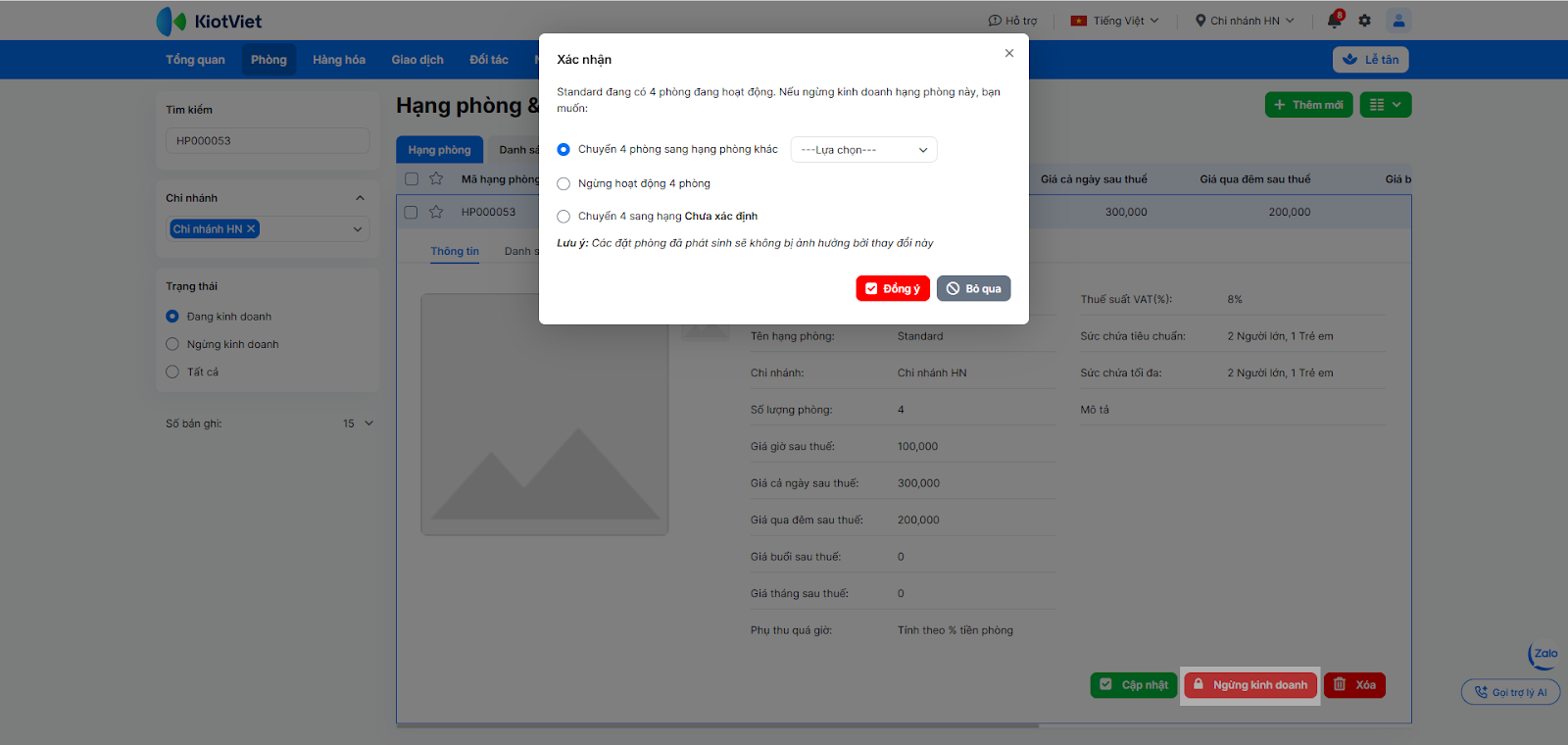Screen dimensions: 1568x745
Task: Click the 'Tính theo % tiền phòng' value
Action: coord(955,630)
